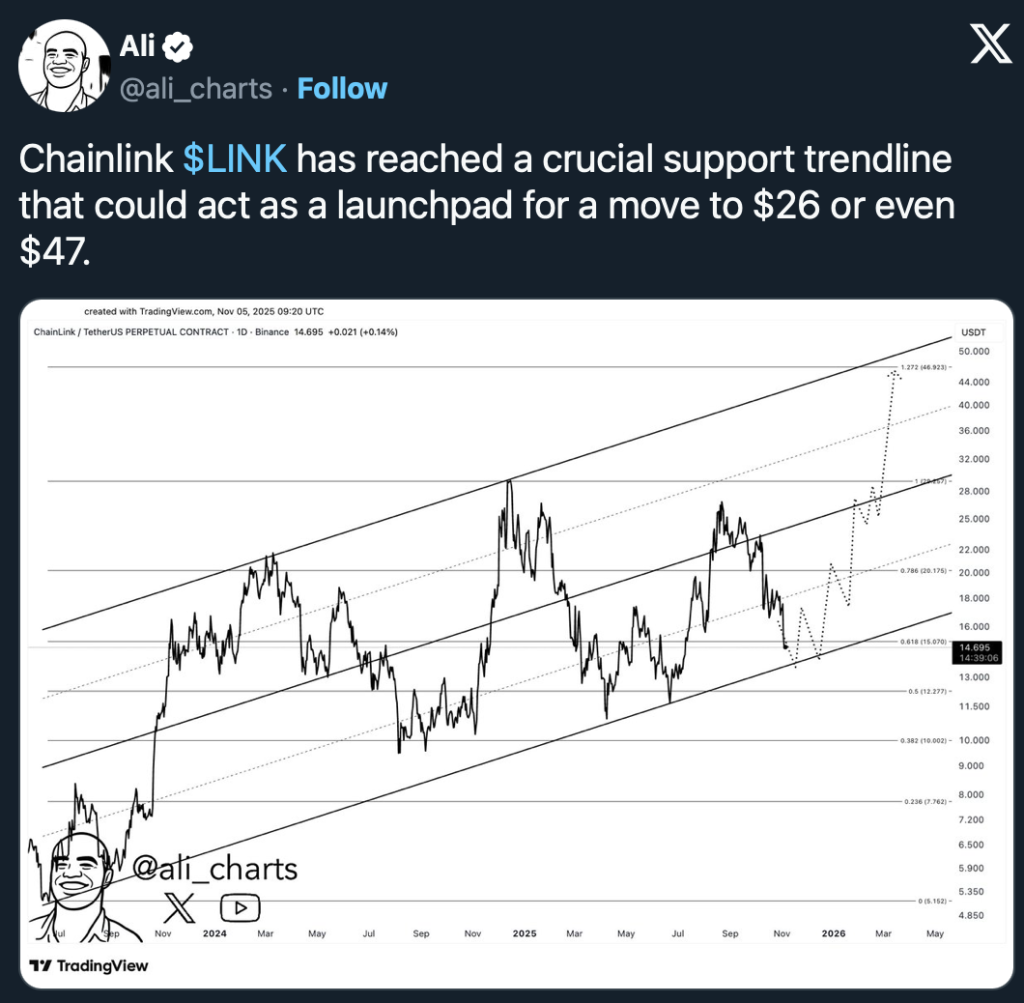
Task: Click the 2025 label on time axis
Action: tap(524, 933)
